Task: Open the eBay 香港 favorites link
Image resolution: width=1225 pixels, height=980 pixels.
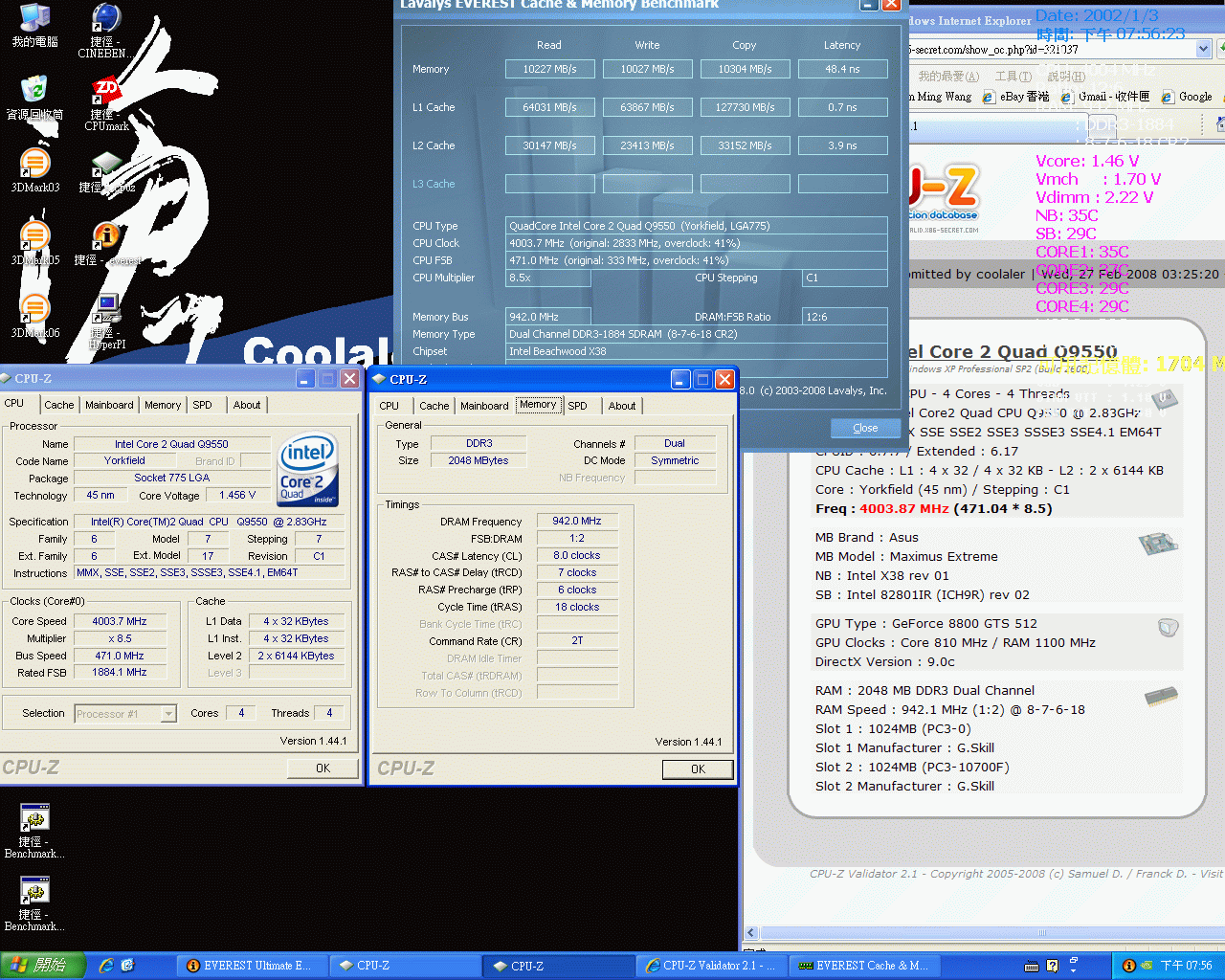Action: (1015, 97)
